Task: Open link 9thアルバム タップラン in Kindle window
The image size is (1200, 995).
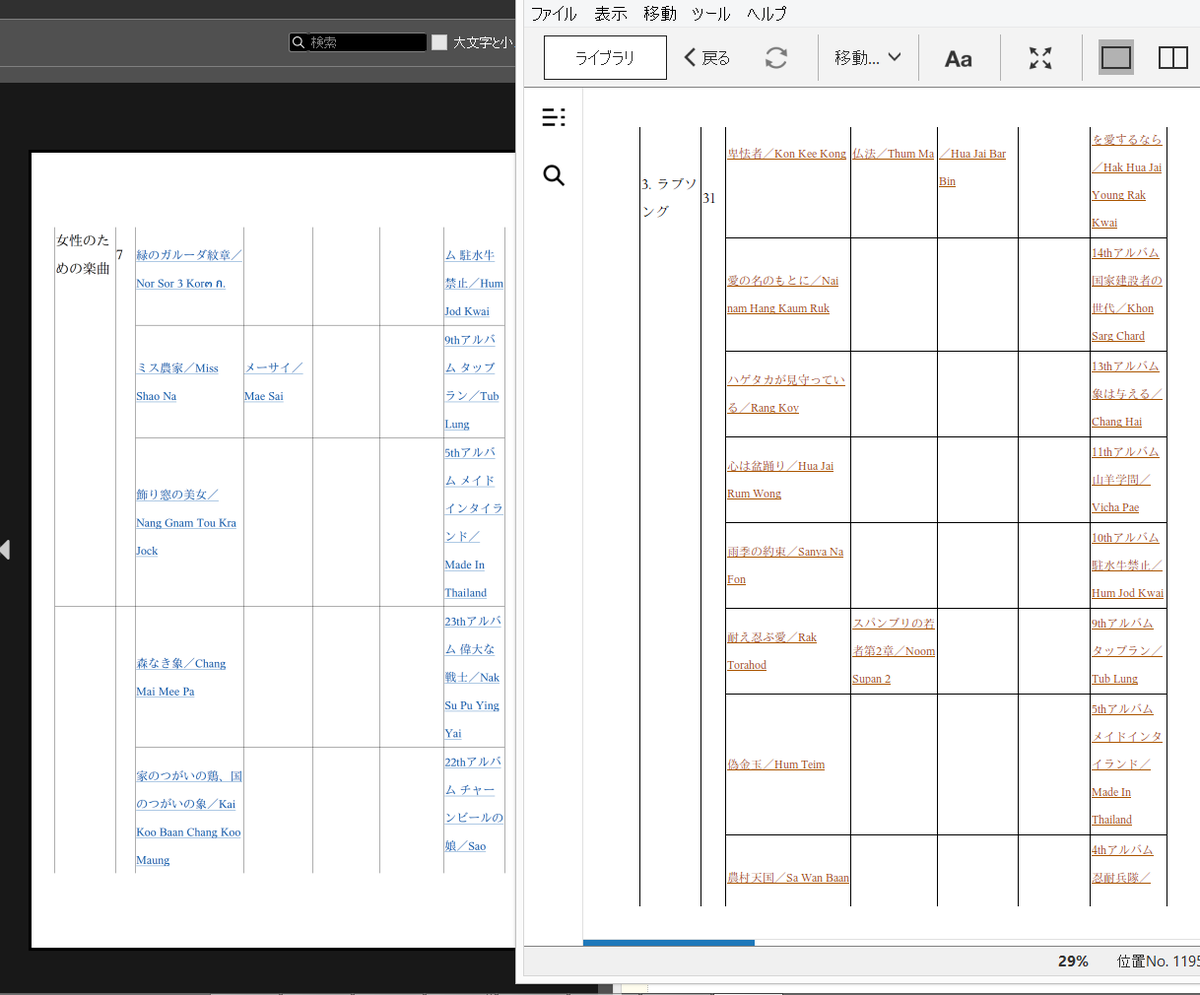Action: (x=1127, y=651)
